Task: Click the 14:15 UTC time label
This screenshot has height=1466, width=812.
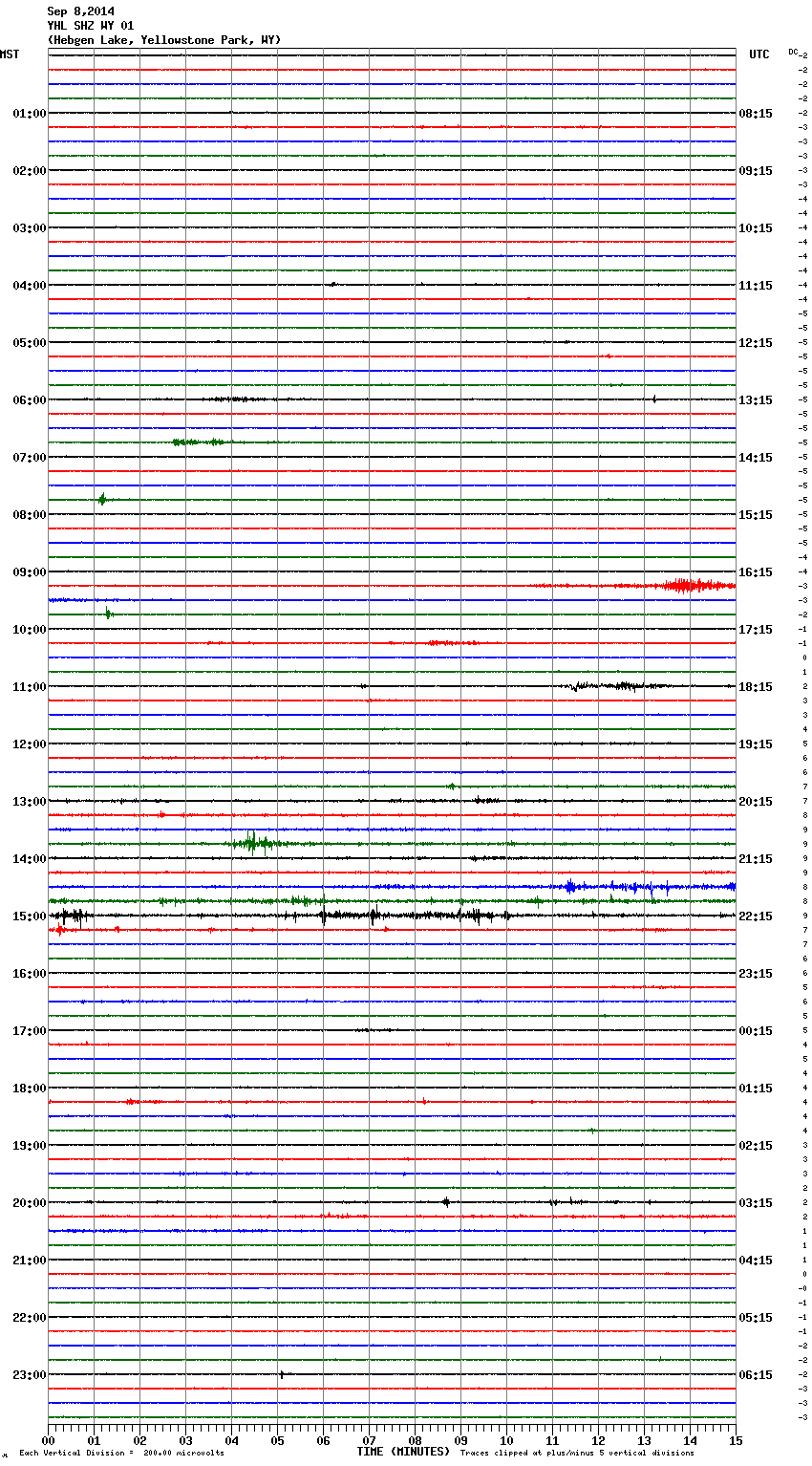Action: [756, 458]
